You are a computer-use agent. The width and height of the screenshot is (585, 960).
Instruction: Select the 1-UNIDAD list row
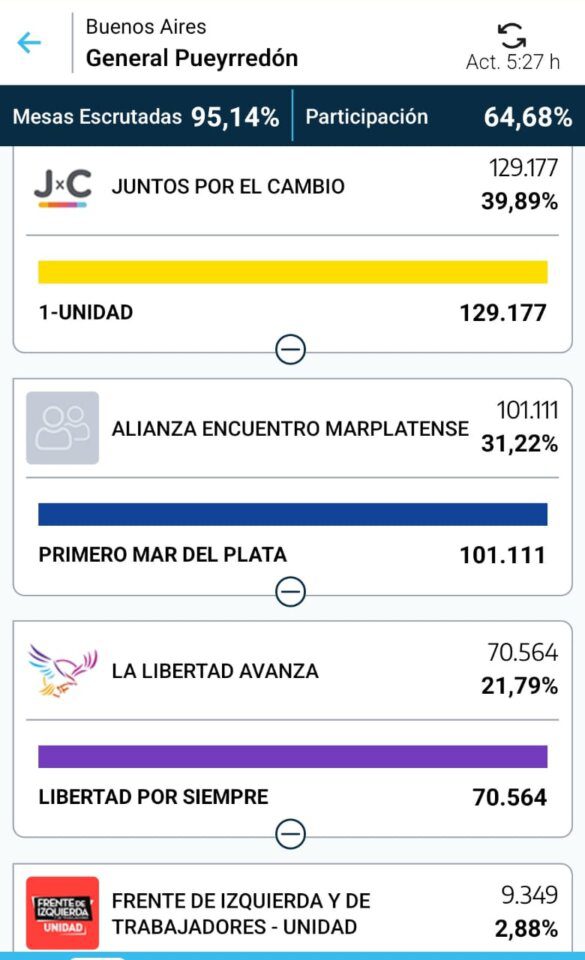click(292, 313)
